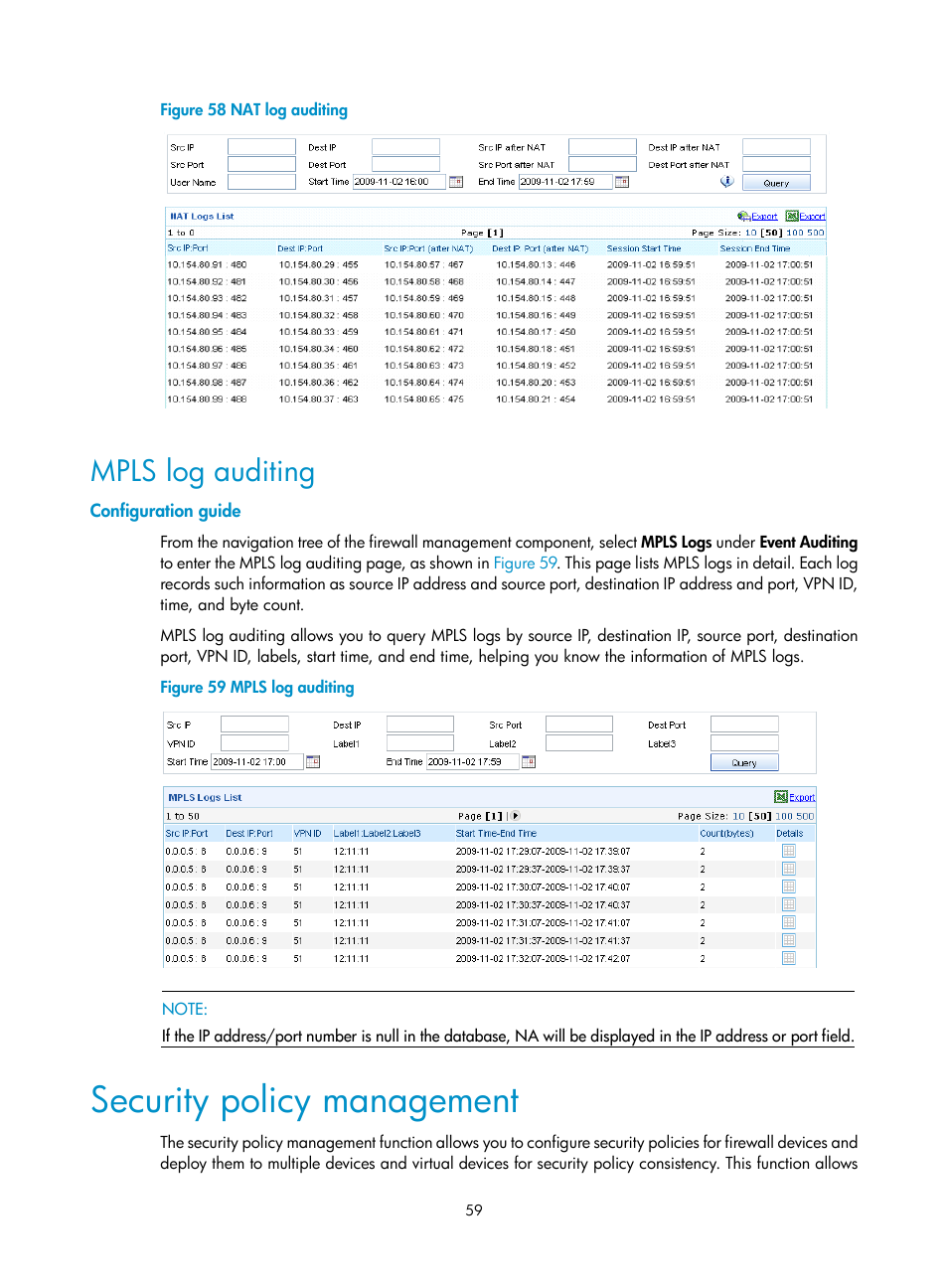
Task: Click the VPN ID input field
Action: coord(254,743)
